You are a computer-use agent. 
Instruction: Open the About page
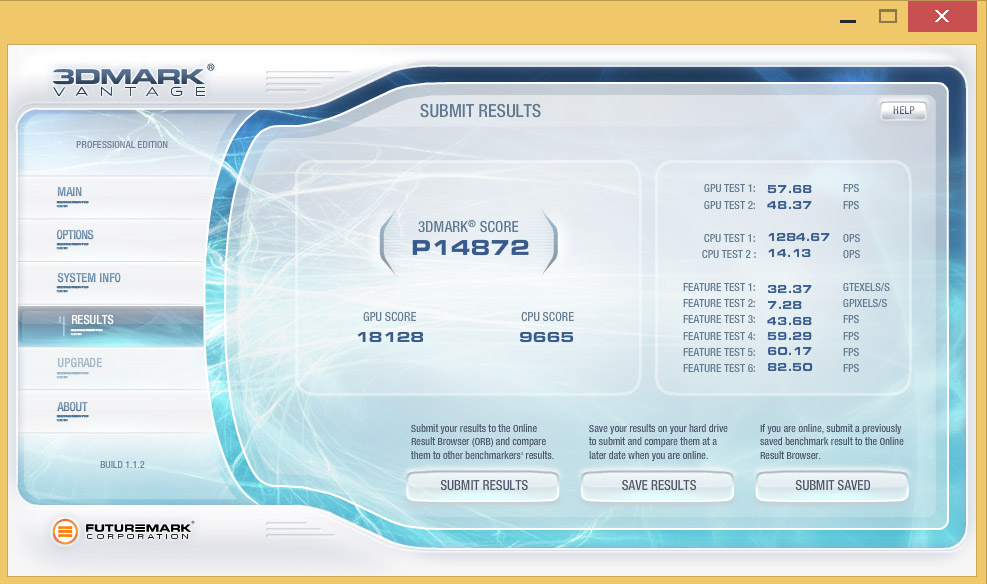point(111,412)
